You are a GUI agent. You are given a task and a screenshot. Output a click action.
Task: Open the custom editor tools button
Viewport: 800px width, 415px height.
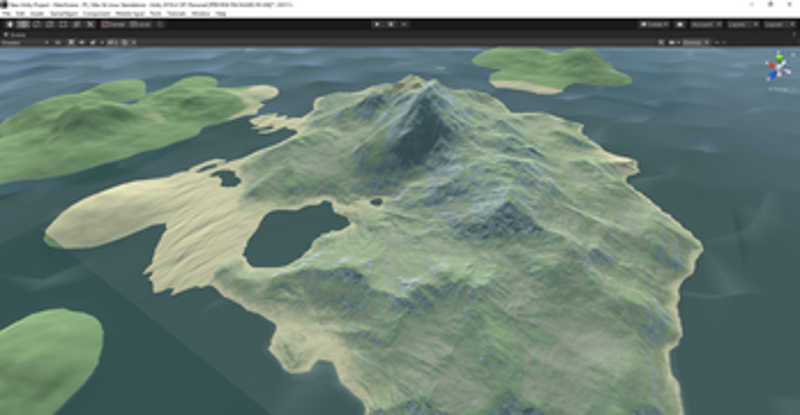pos(90,25)
